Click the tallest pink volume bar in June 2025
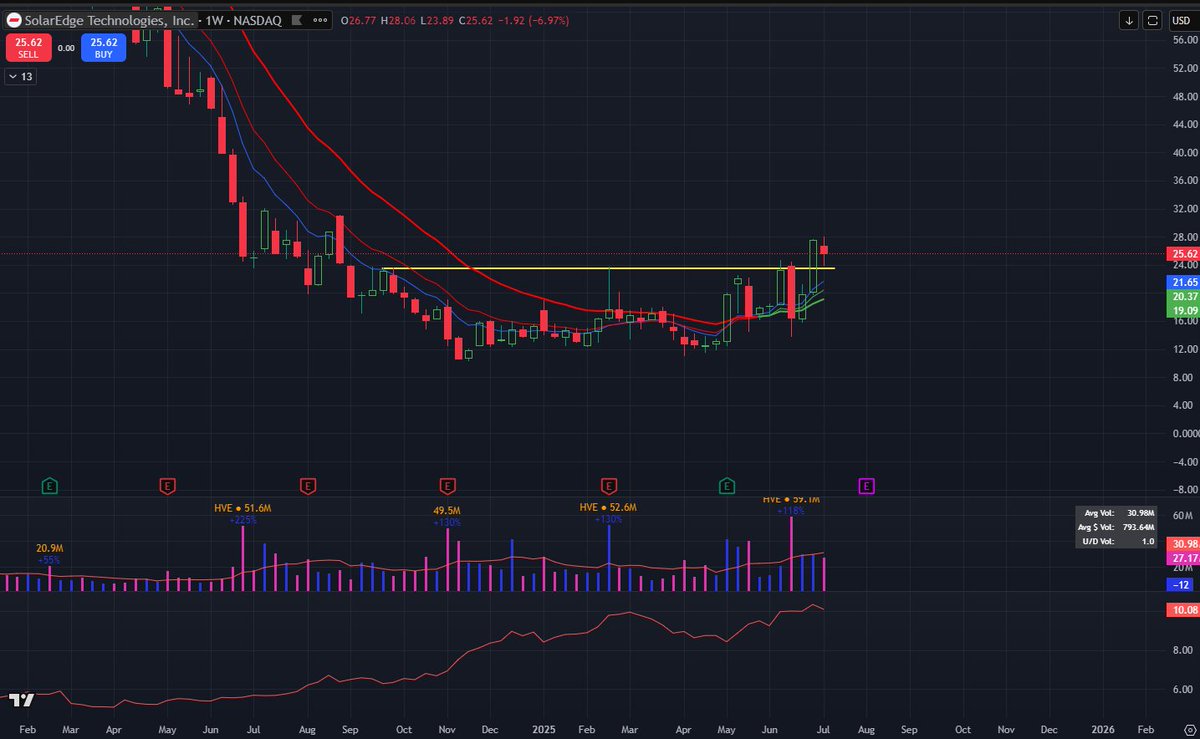Image resolution: width=1200 pixels, height=739 pixels. click(791, 553)
